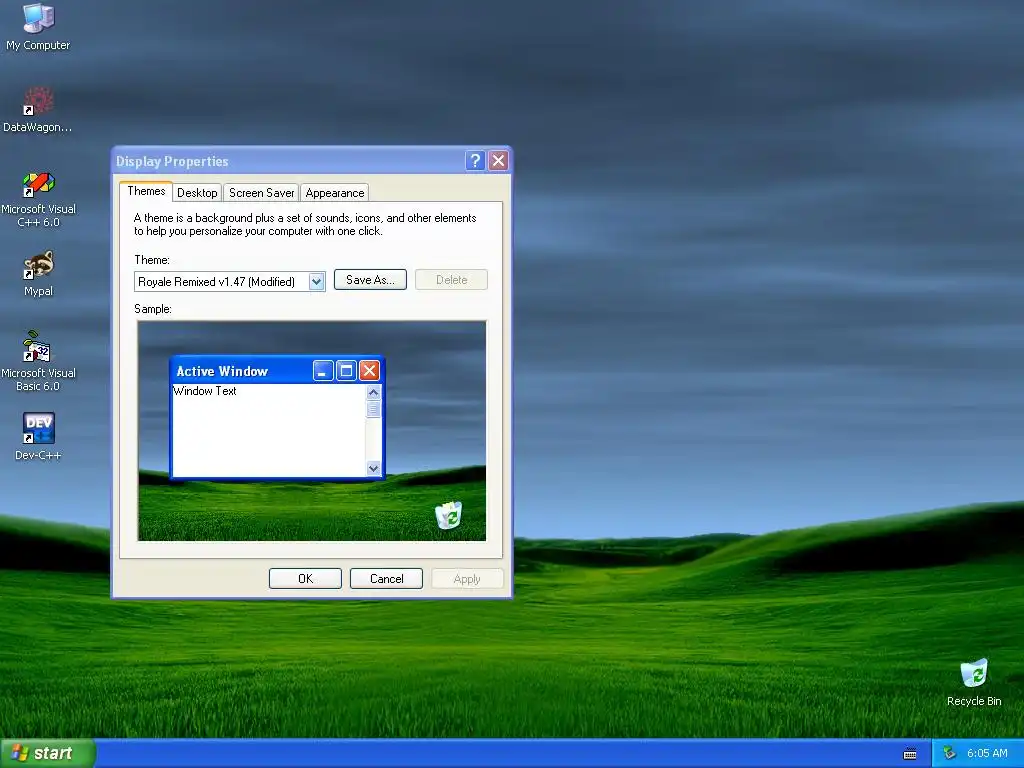
Task: Click the sample window minimize button
Action: 323,371
